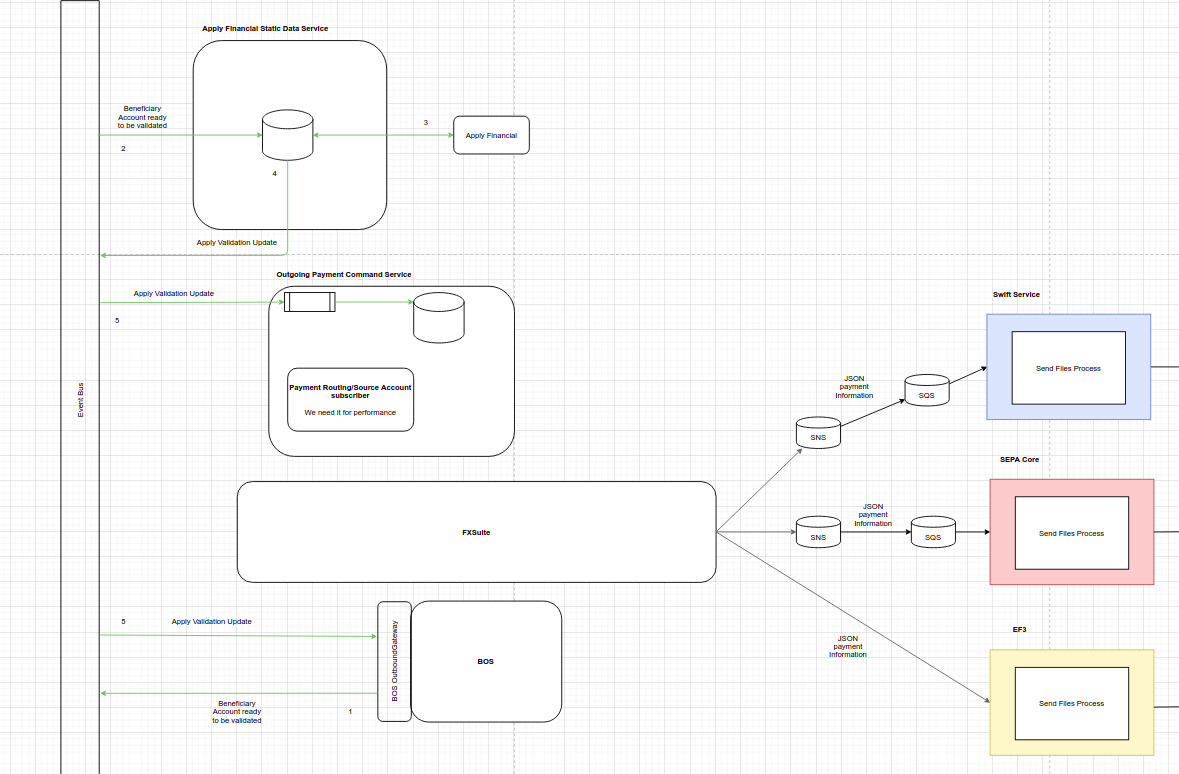The height and width of the screenshot is (774, 1179).
Task: Click the Apply Validation Update label pointing to Outgoing Payment
Action: click(x=174, y=293)
